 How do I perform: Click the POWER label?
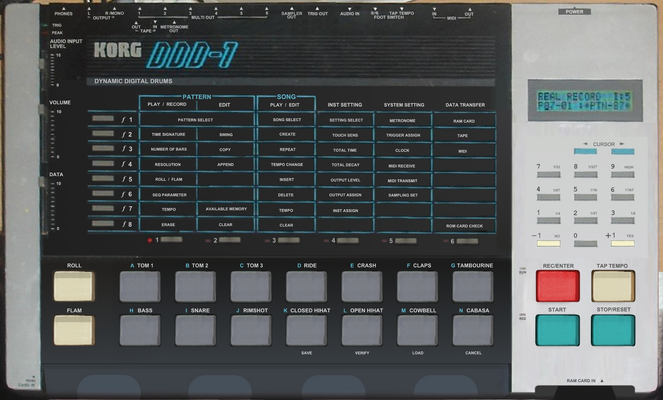pos(574,12)
